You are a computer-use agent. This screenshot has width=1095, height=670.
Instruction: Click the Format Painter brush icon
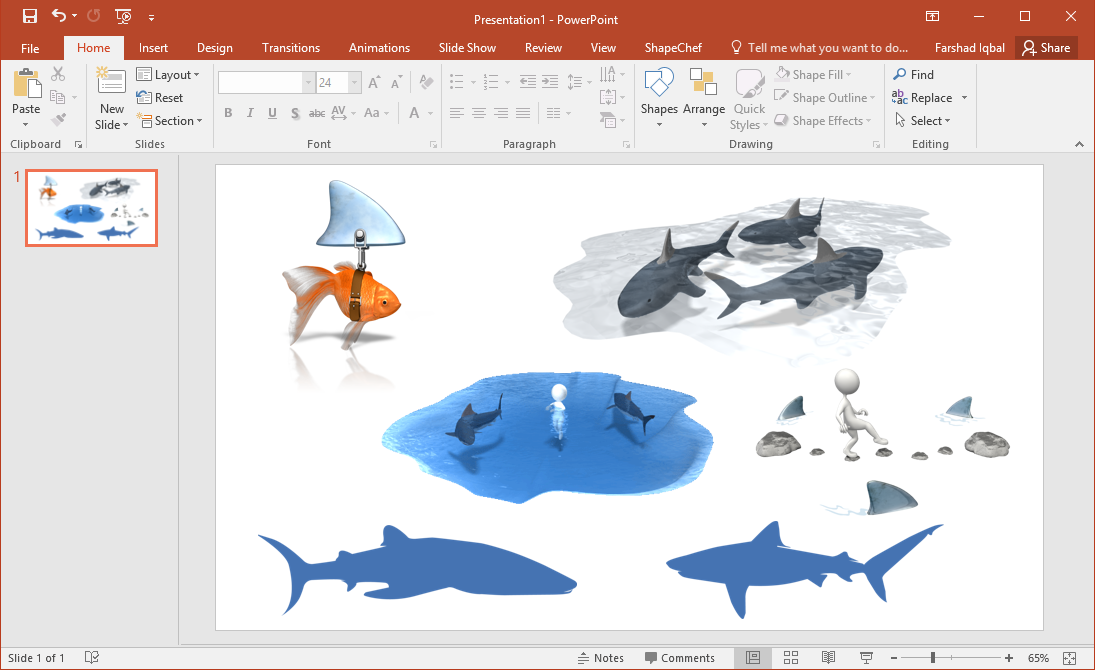[x=59, y=120]
